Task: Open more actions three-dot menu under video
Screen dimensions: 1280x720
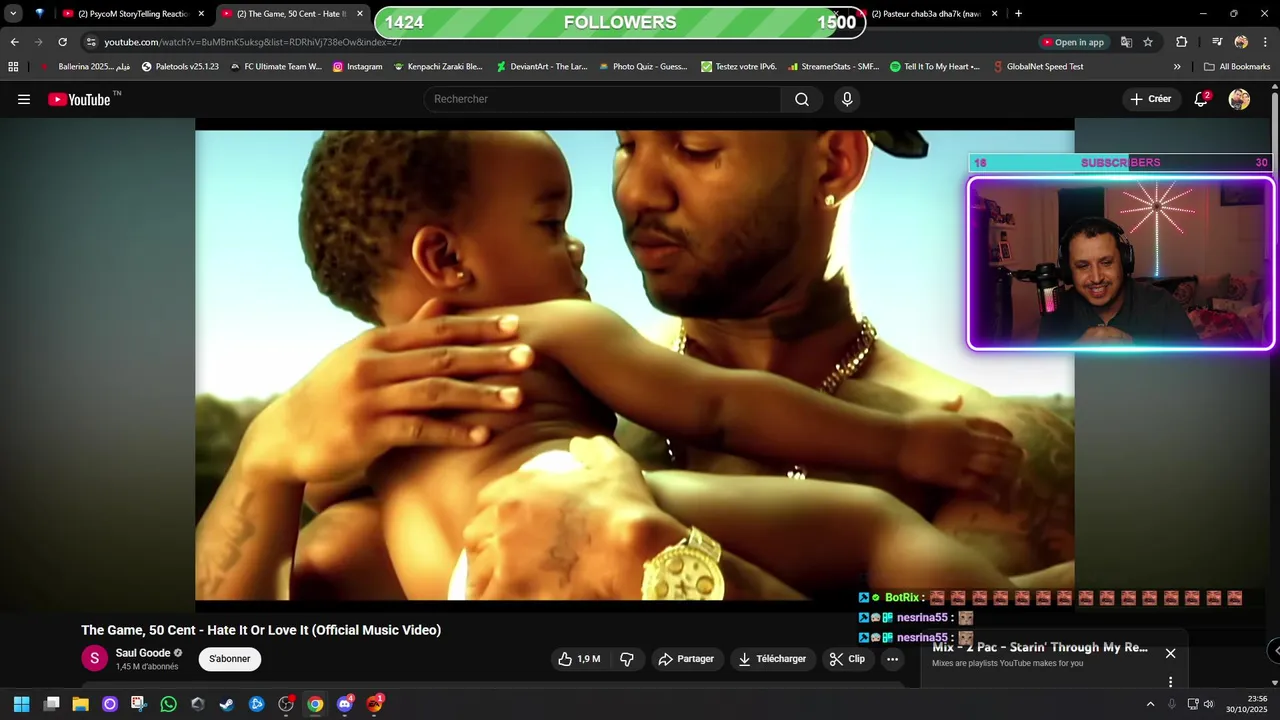Action: pyautogui.click(x=892, y=659)
